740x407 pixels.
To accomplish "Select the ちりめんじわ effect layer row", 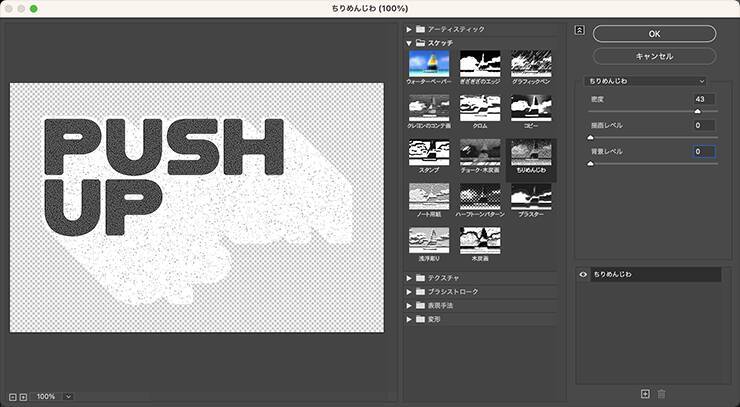I will (655, 274).
